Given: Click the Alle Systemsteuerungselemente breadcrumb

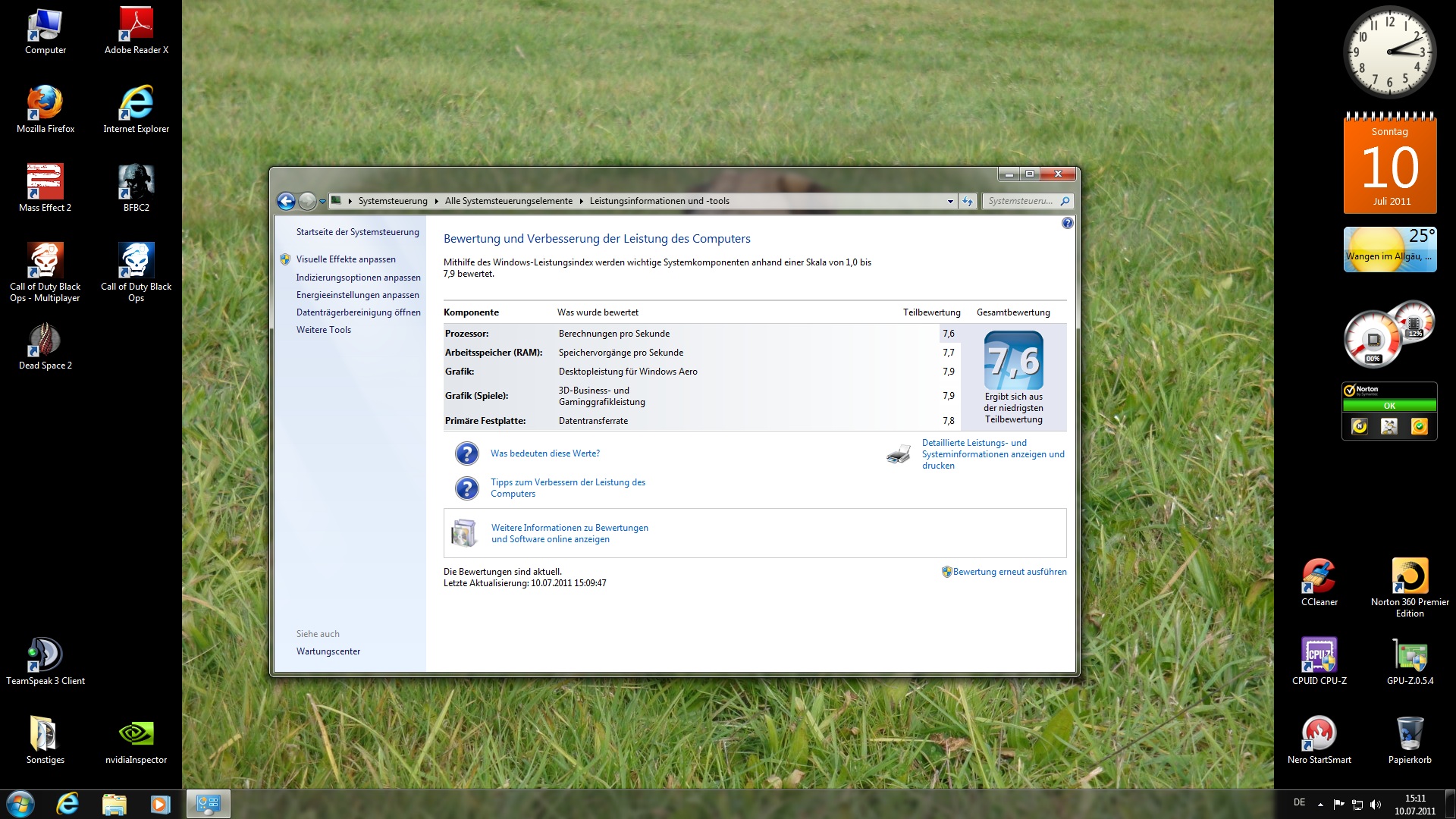Looking at the screenshot, I should (508, 201).
